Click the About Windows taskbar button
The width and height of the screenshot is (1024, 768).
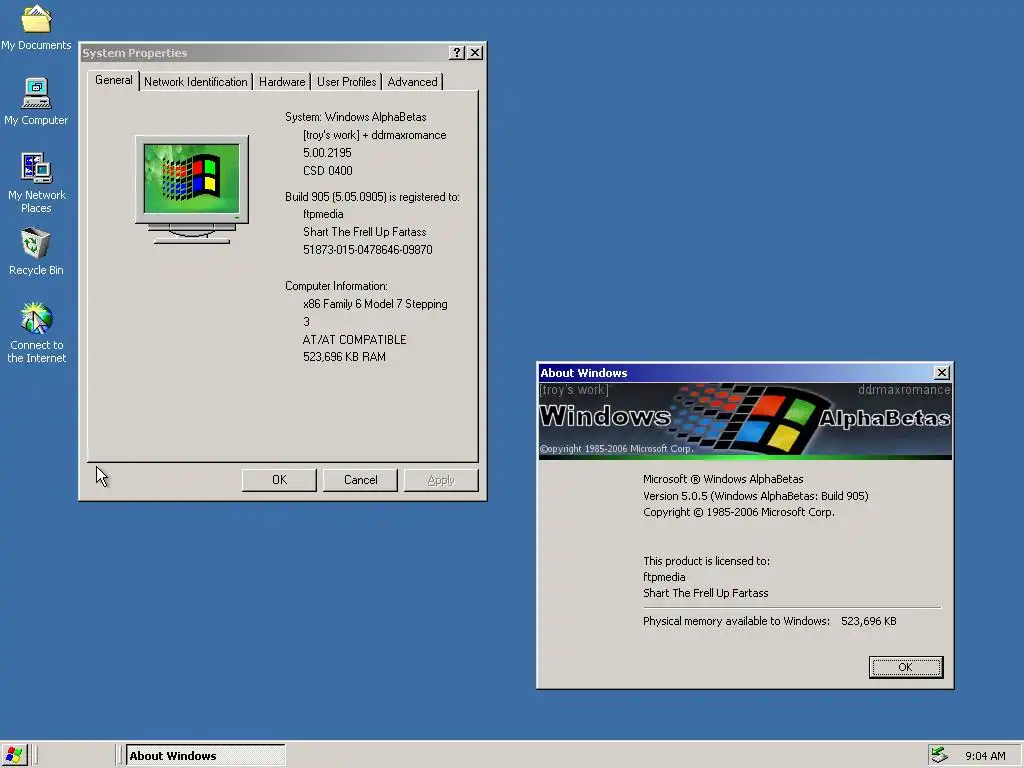tap(205, 756)
